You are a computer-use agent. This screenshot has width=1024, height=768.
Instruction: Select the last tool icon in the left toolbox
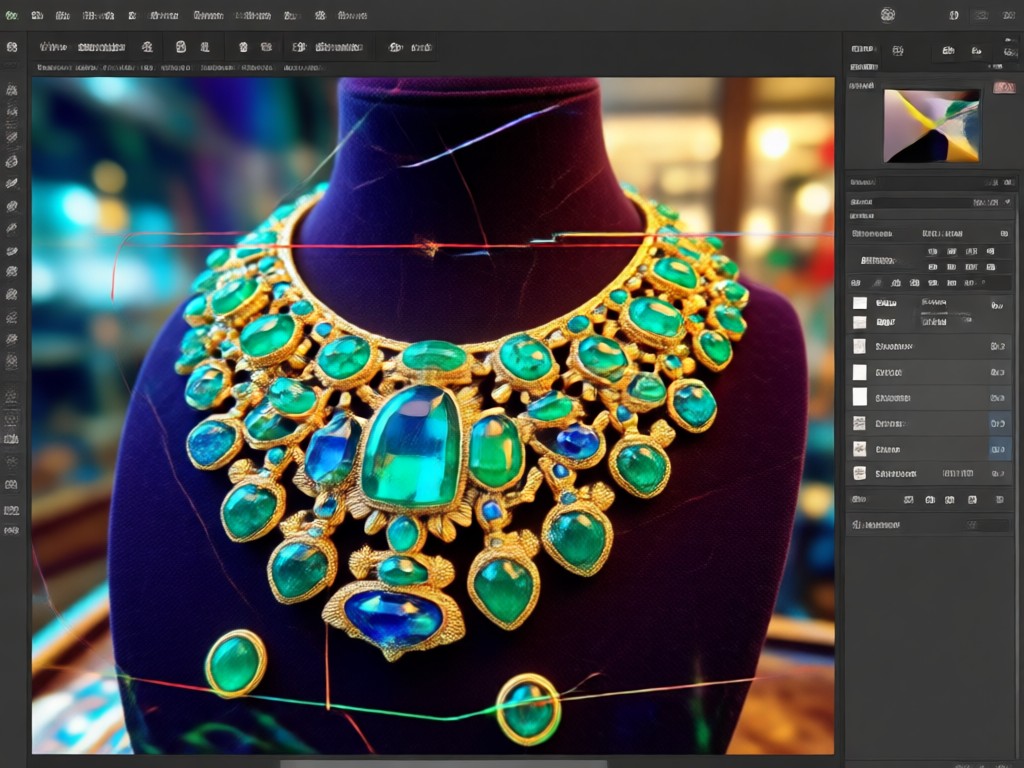12,531
